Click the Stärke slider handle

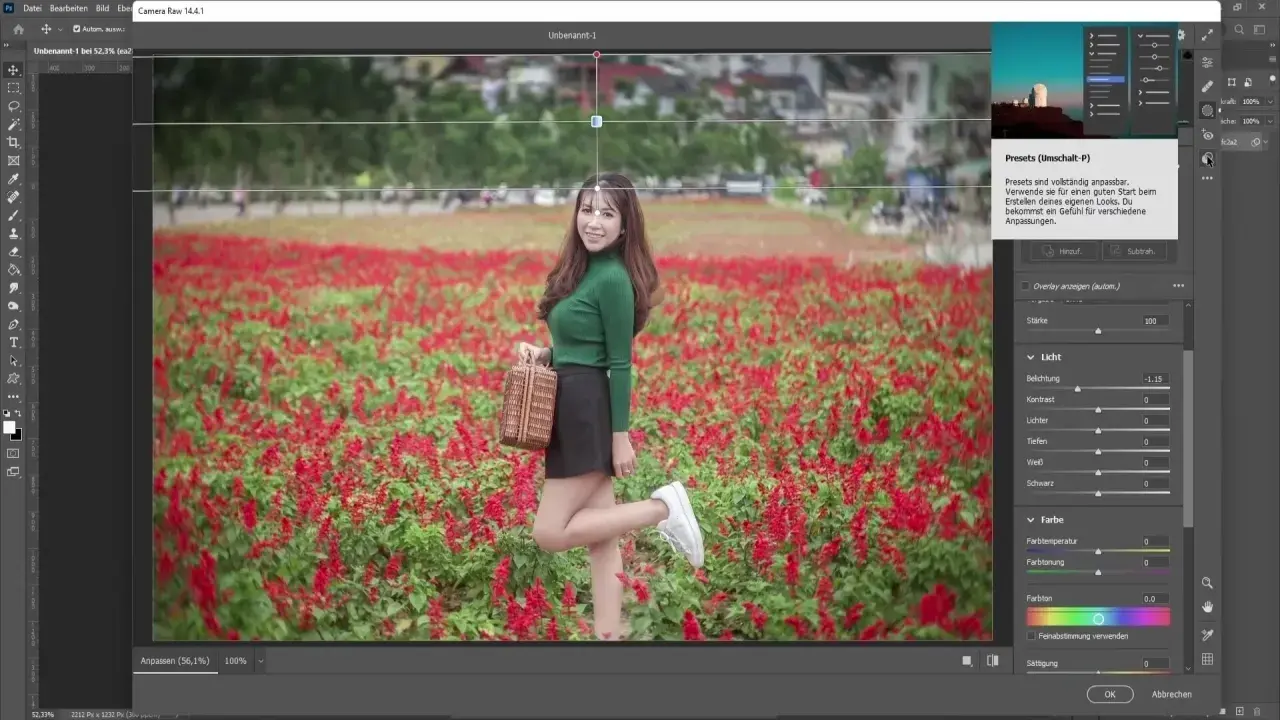click(x=1098, y=330)
